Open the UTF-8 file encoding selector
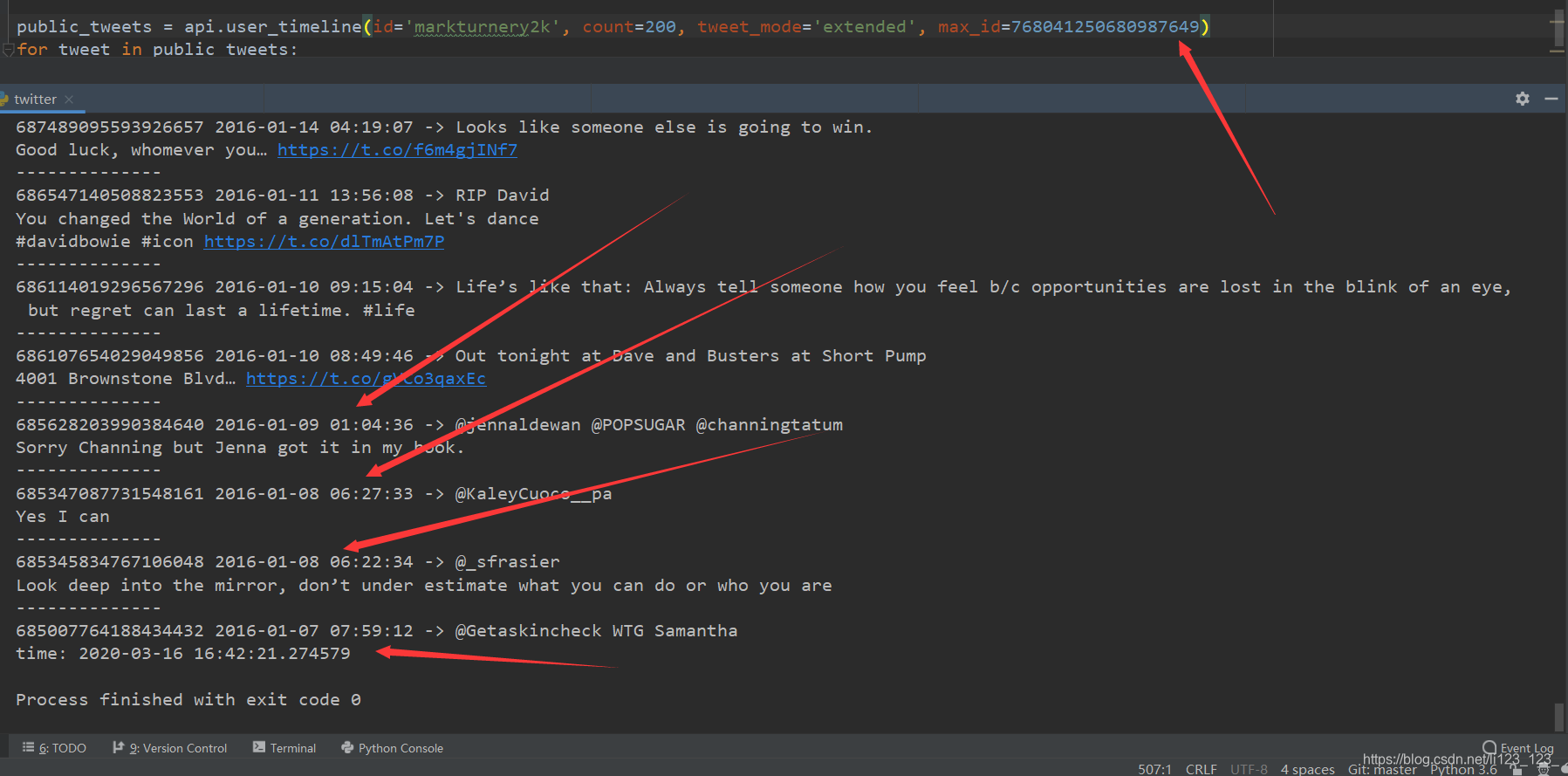The width and height of the screenshot is (1568, 776). 1249,769
